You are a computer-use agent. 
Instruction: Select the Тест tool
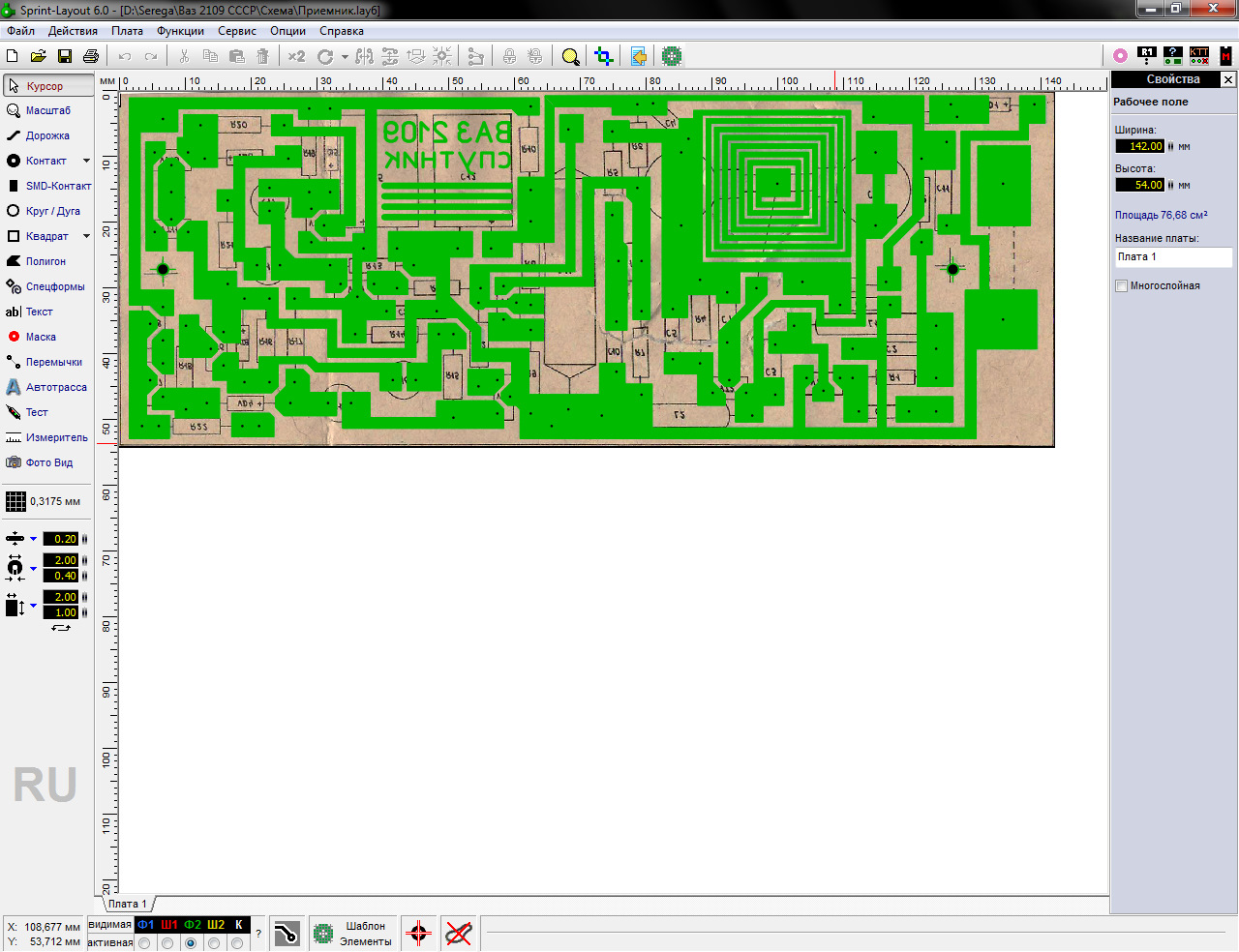pyautogui.click(x=48, y=412)
